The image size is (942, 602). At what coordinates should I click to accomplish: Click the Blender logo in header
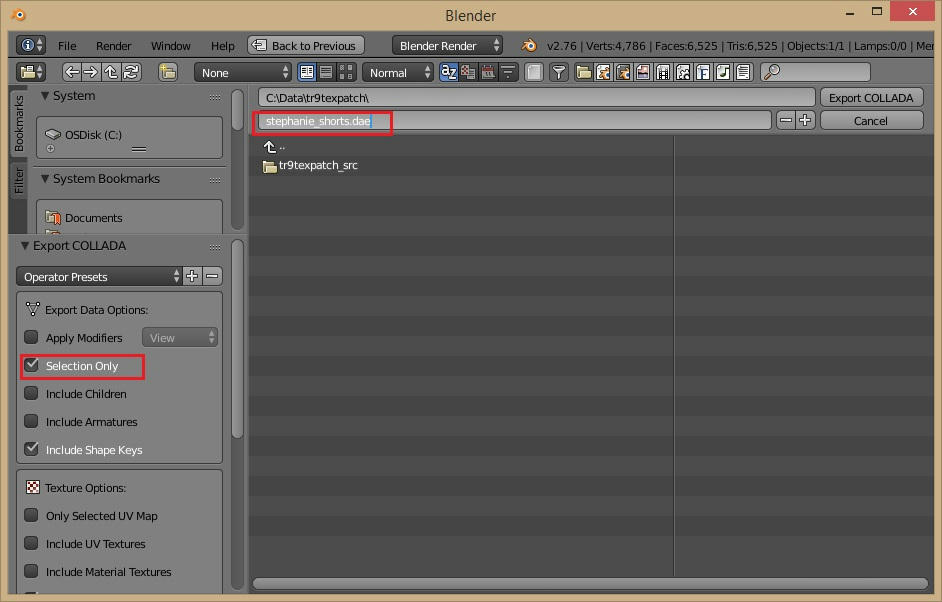click(529, 45)
